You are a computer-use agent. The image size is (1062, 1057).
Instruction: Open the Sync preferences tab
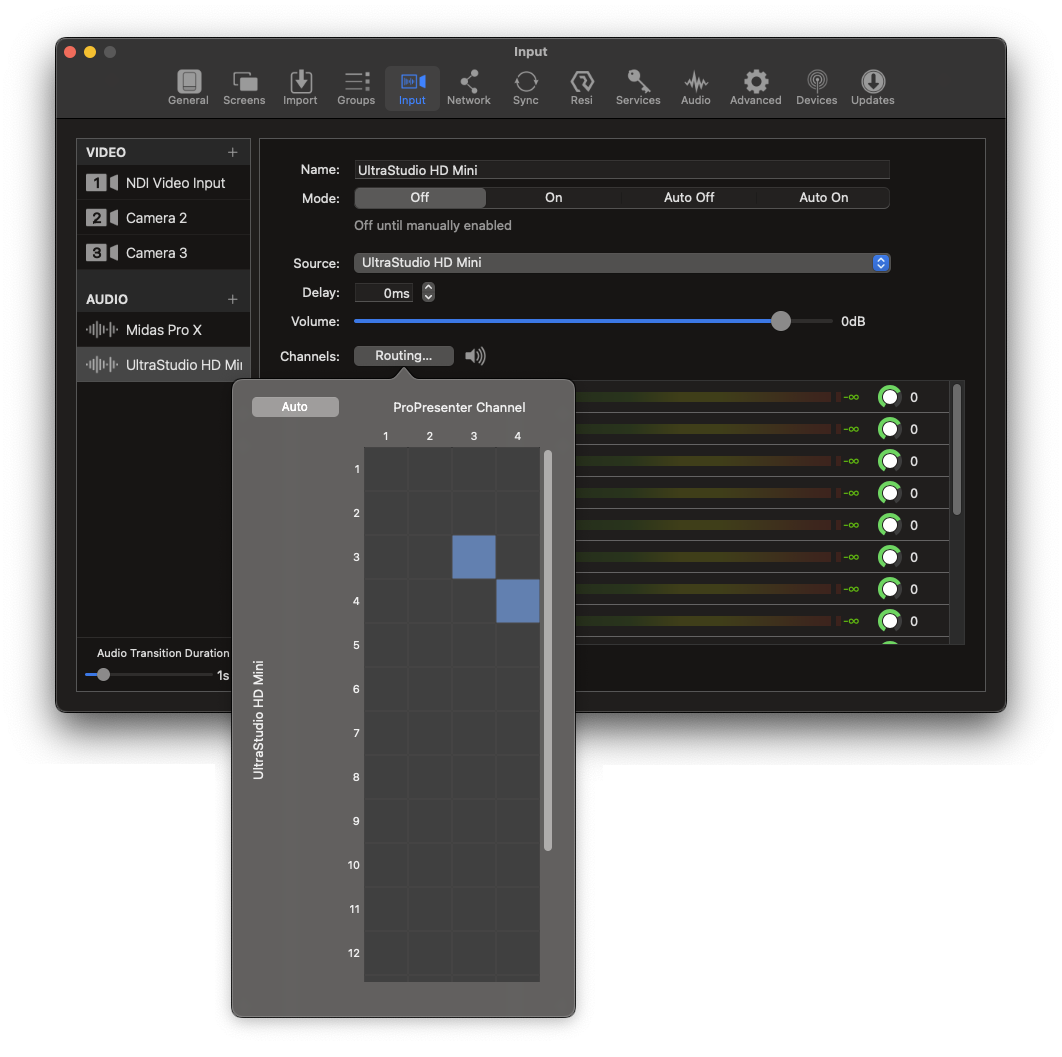click(526, 88)
